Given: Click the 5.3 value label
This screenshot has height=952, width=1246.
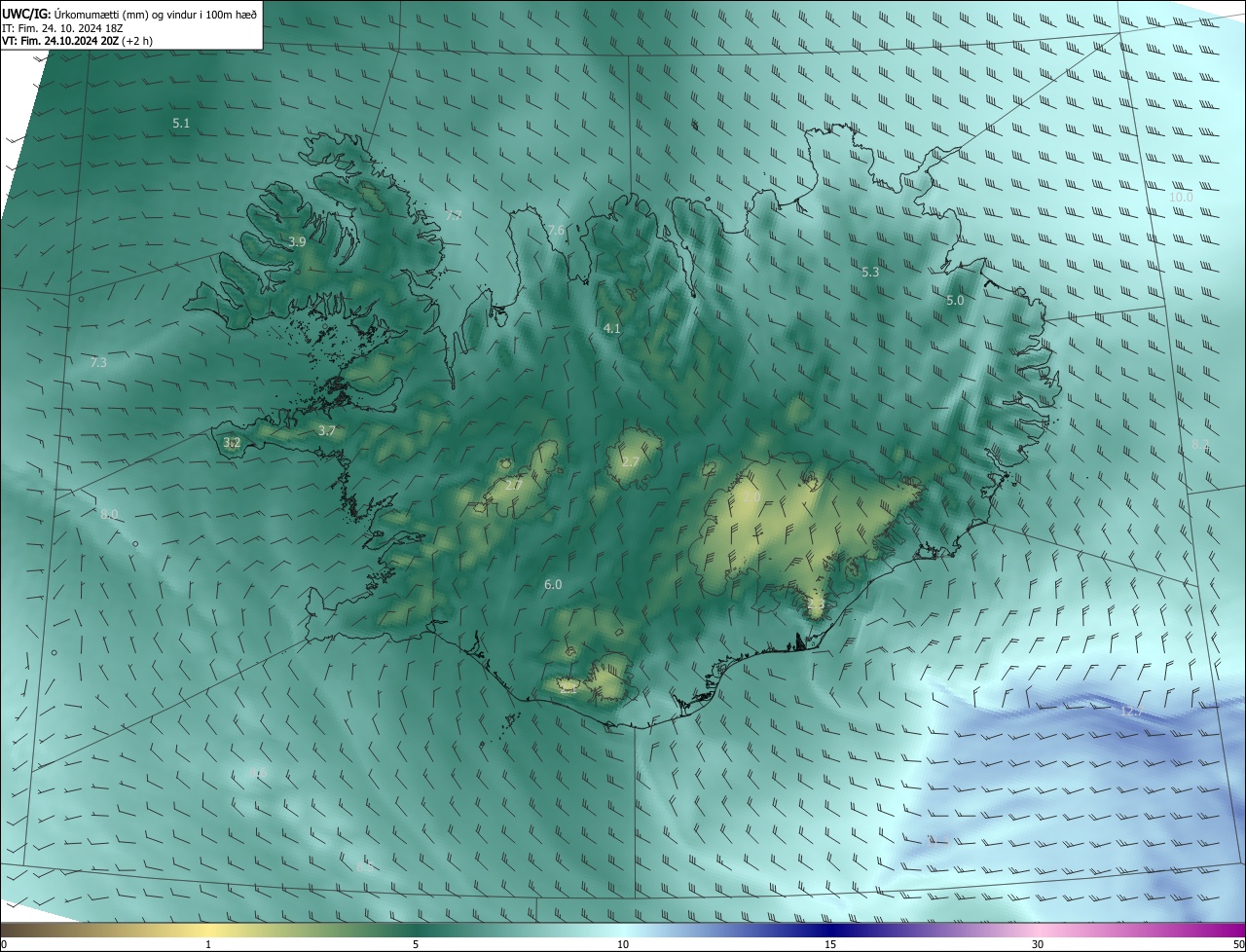Looking at the screenshot, I should [x=870, y=273].
